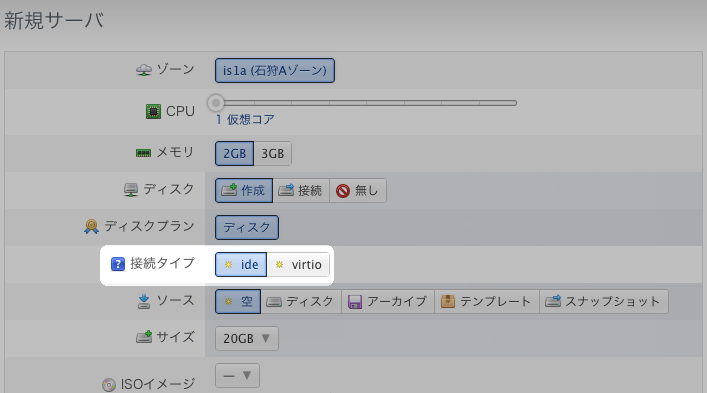
Task: Select the virtio connection type
Action: pyautogui.click(x=298, y=265)
